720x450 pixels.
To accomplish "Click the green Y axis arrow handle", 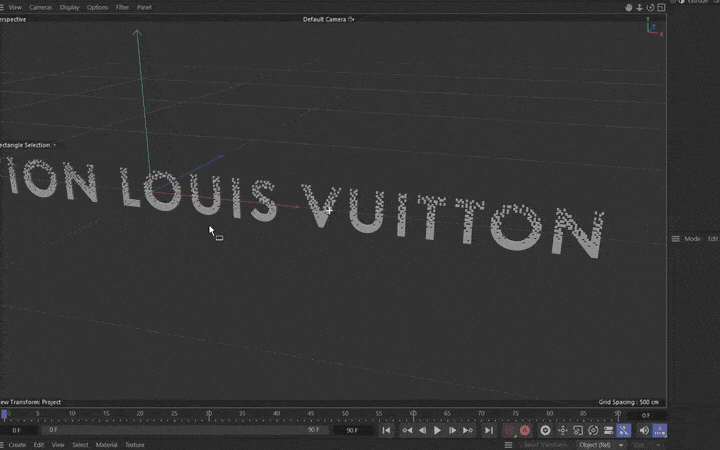I will 137,33.
